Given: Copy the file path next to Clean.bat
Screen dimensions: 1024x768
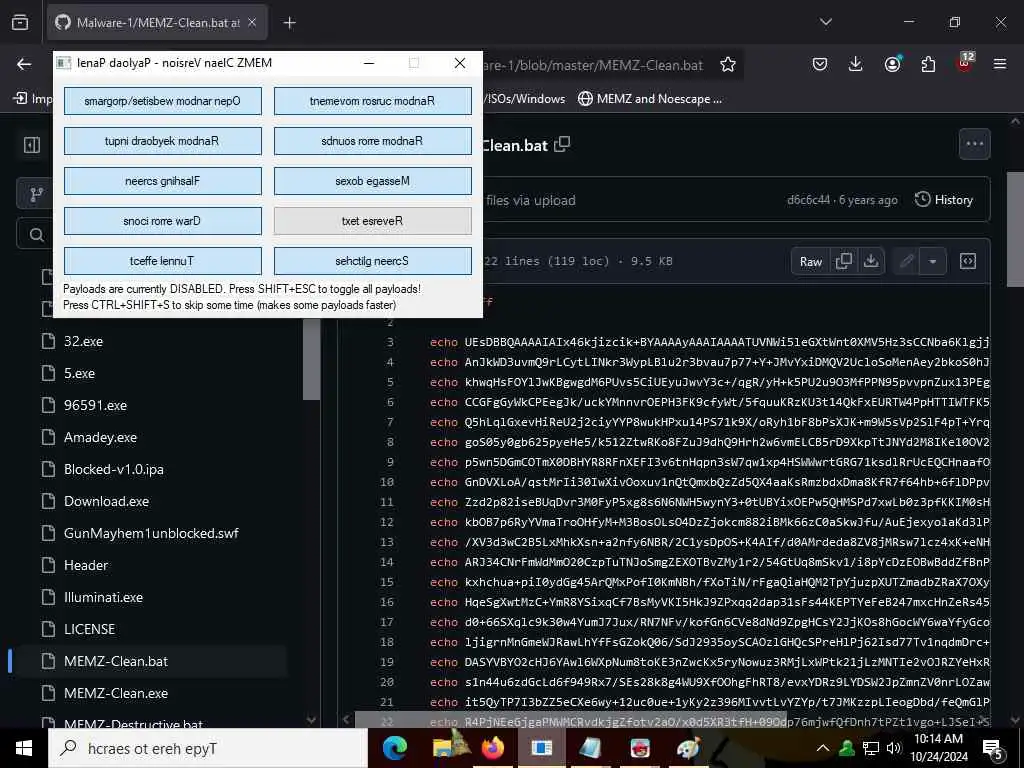Looking at the screenshot, I should tap(562, 144).
